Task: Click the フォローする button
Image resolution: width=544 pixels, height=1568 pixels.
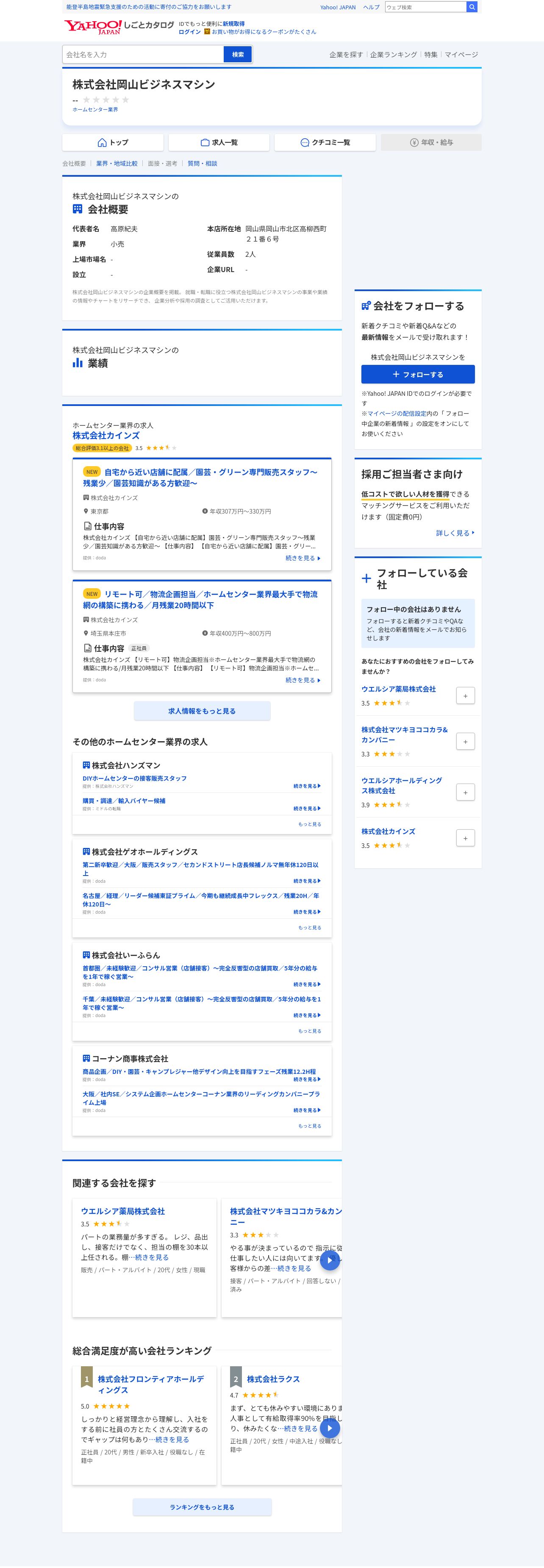Action: [417, 374]
